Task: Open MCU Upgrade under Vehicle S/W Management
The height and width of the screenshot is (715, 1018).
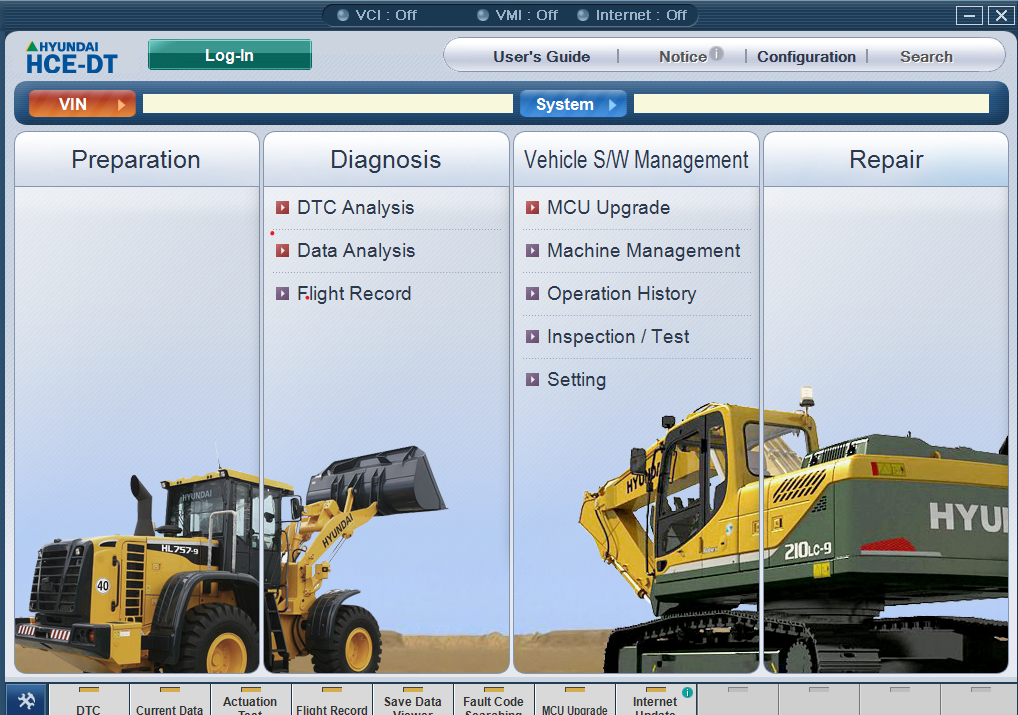Action: [608, 208]
